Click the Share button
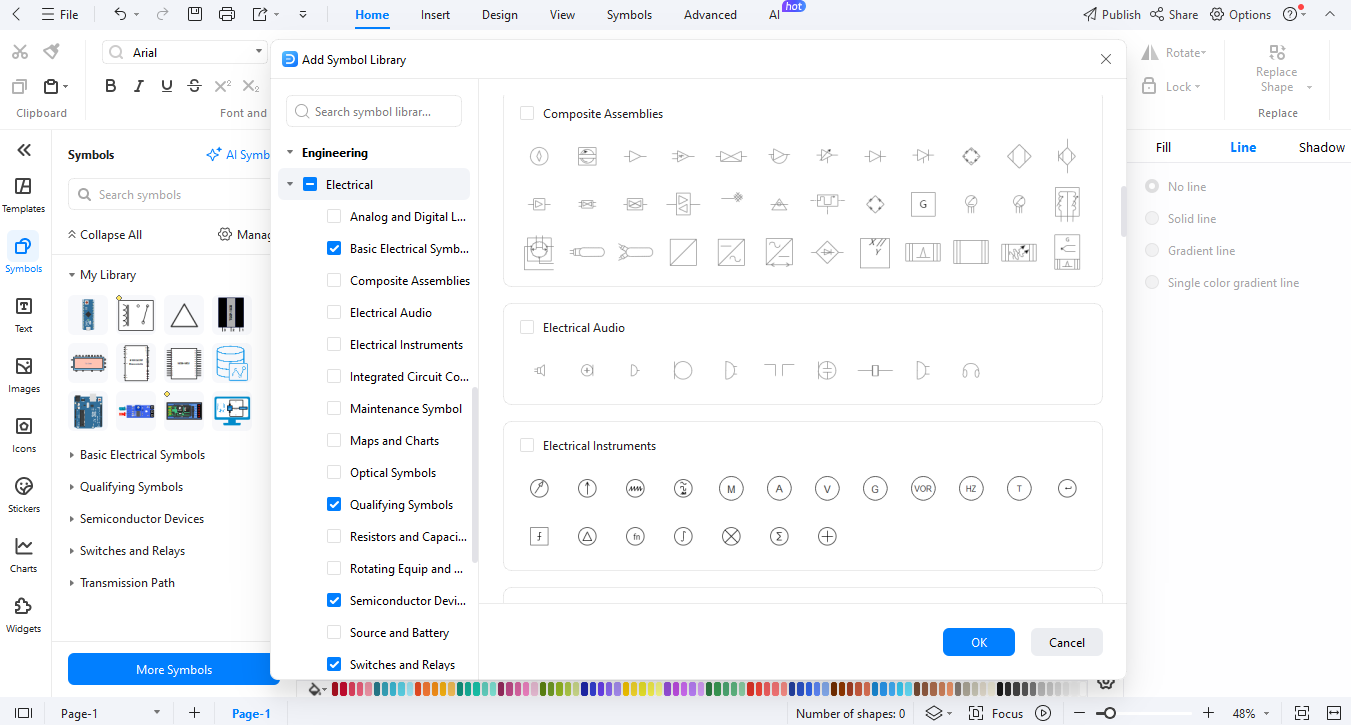Image resolution: width=1351 pixels, height=725 pixels. [x=1174, y=15]
